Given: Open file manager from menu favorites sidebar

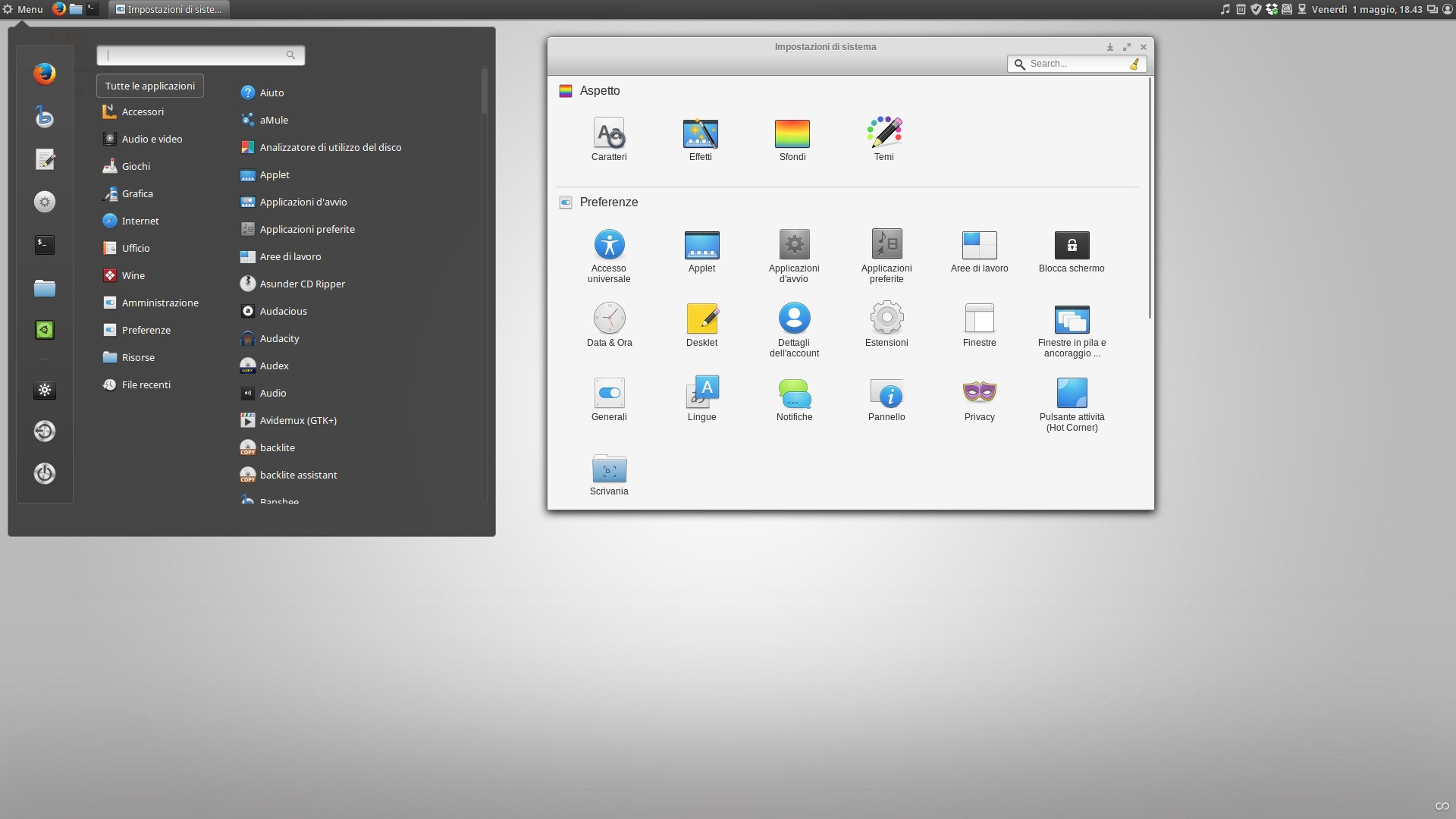Looking at the screenshot, I should pos(45,287).
